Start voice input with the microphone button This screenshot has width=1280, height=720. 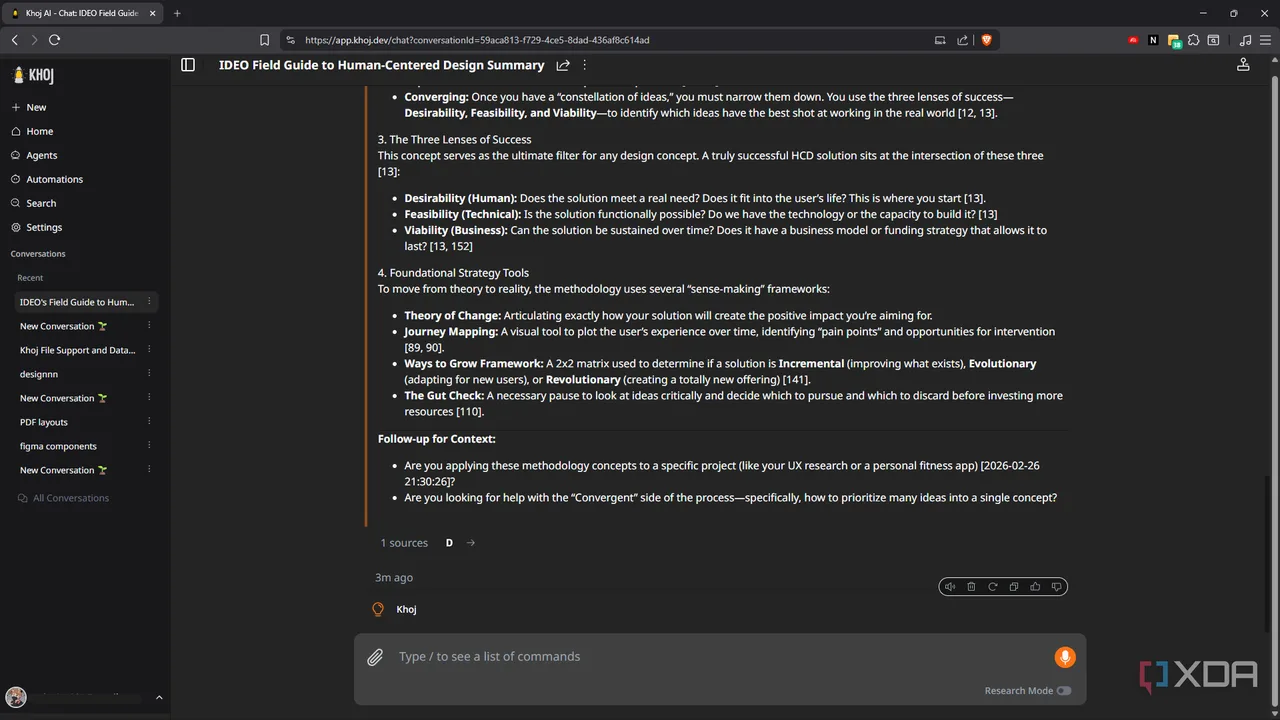[1064, 657]
